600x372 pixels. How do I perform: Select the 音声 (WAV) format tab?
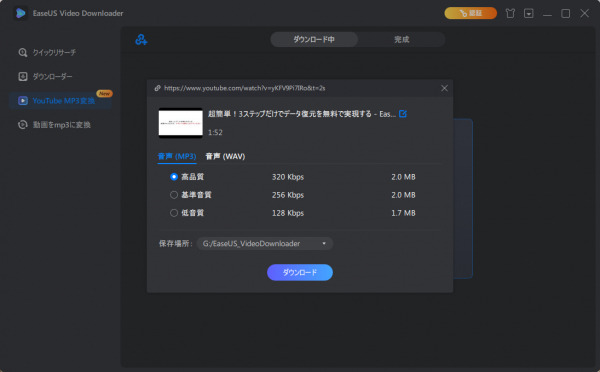click(x=225, y=157)
